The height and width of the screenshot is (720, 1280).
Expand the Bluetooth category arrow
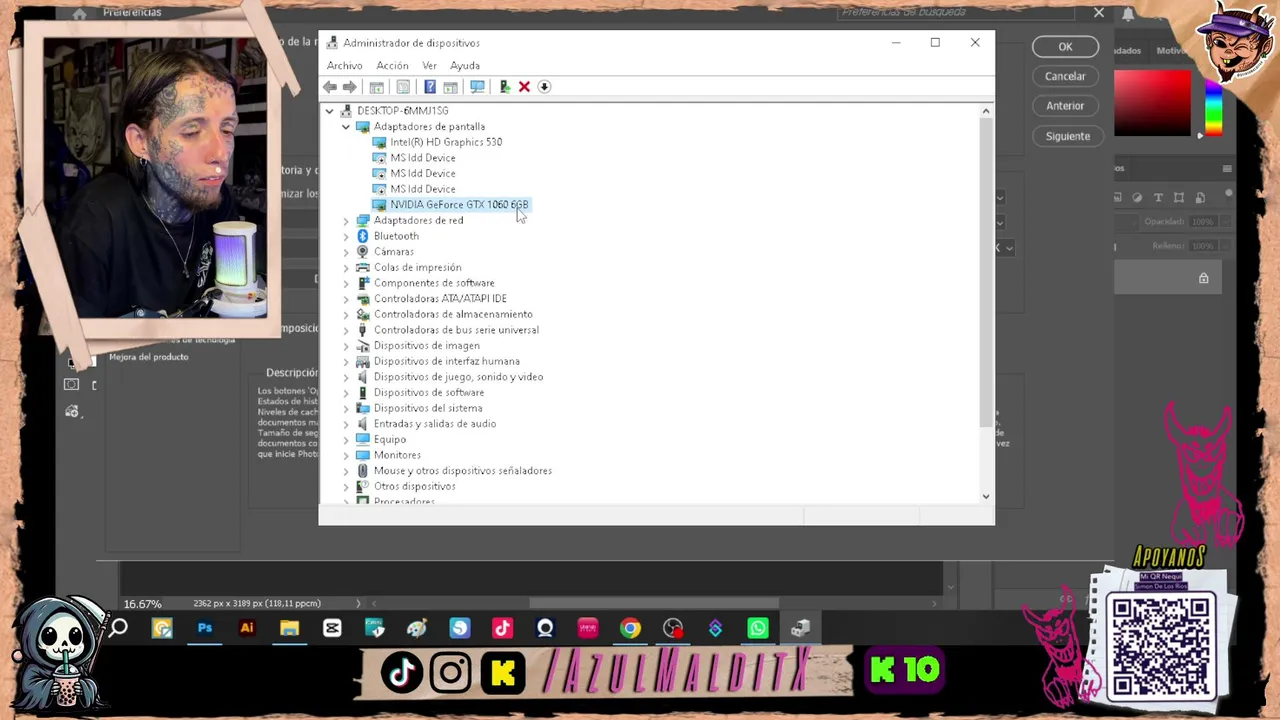coord(346,236)
